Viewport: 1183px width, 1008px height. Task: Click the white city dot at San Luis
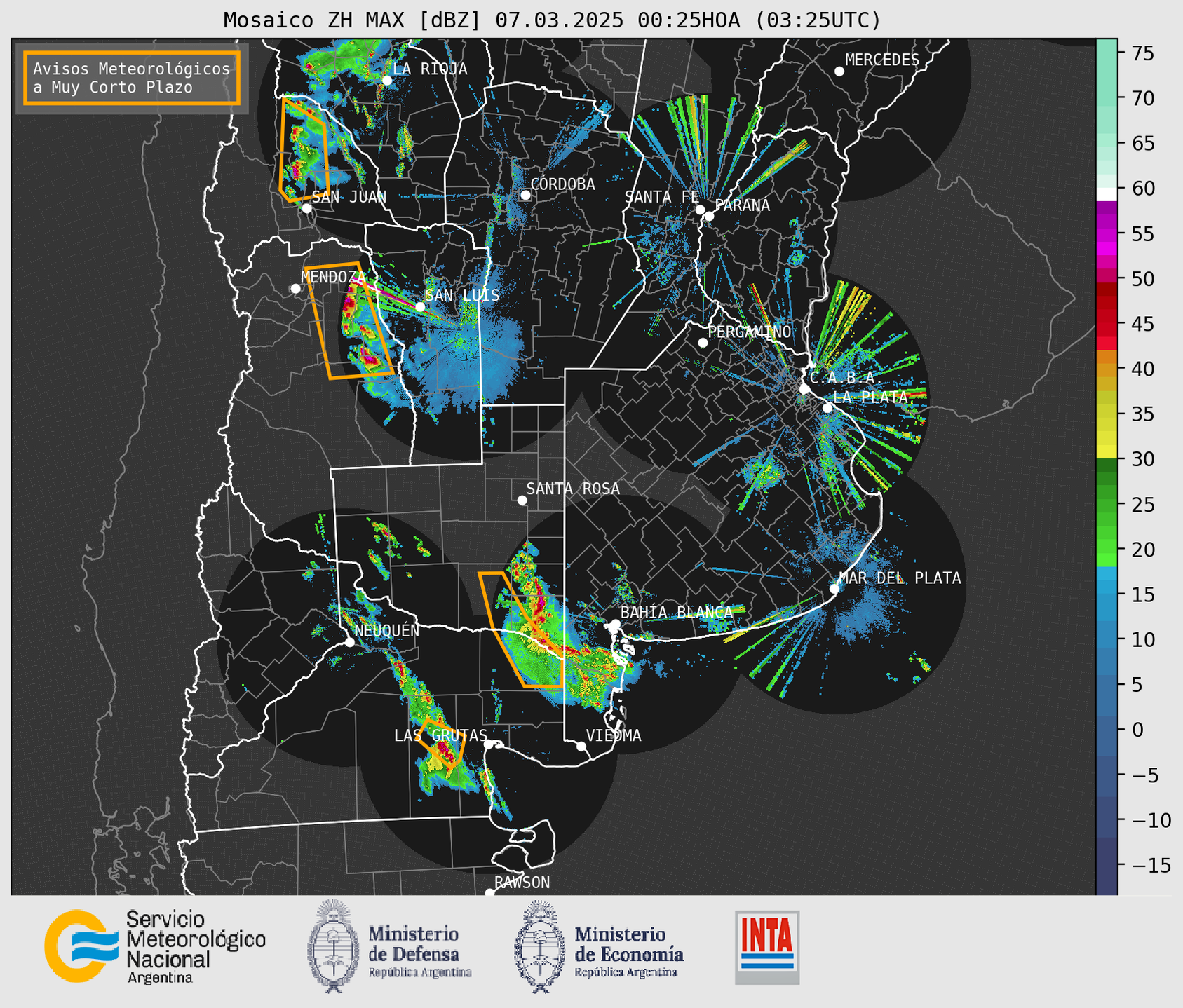pyautogui.click(x=420, y=306)
